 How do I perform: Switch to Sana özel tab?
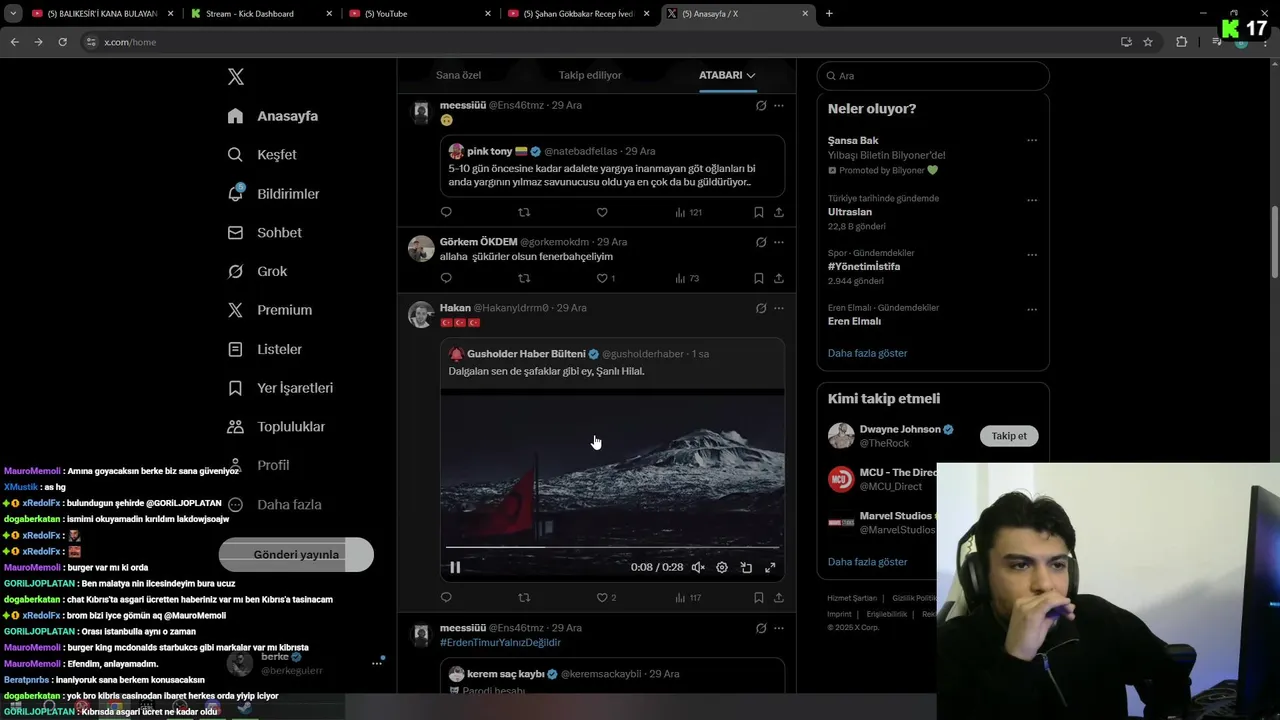click(458, 75)
